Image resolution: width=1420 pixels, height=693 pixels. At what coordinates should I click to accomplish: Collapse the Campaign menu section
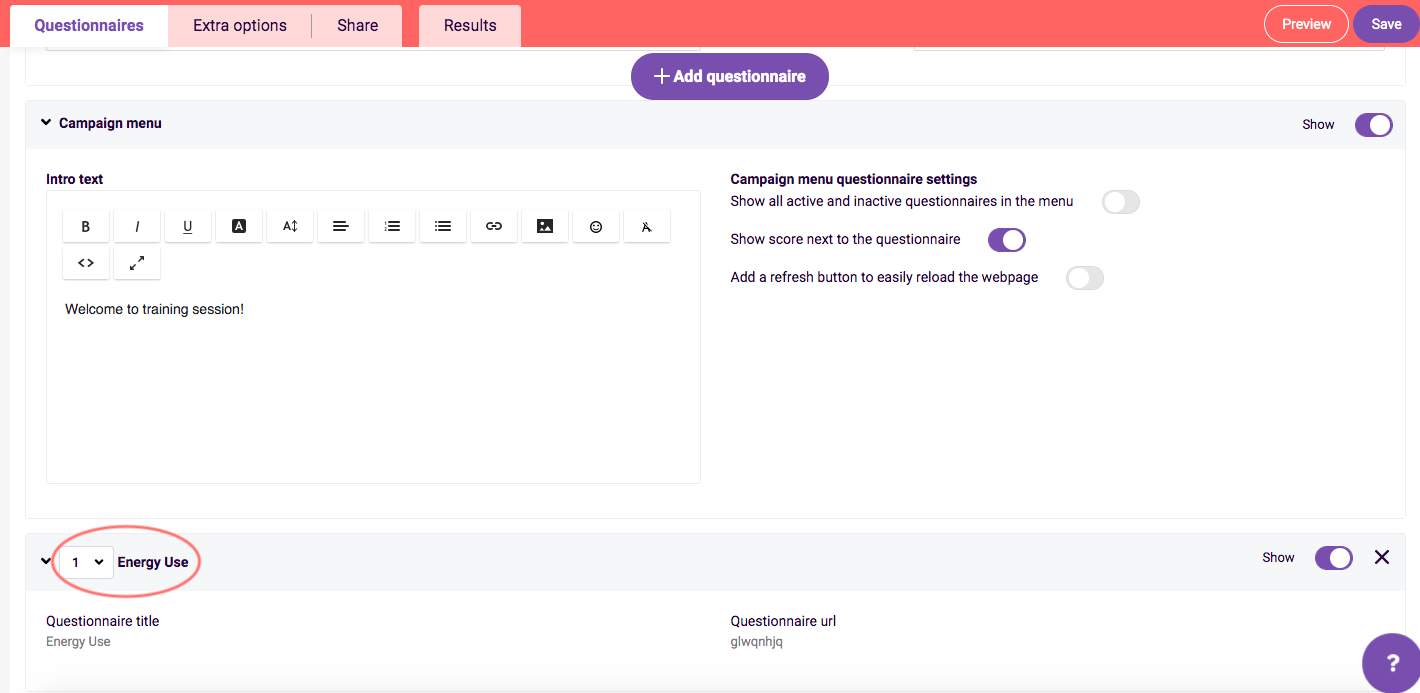click(46, 121)
